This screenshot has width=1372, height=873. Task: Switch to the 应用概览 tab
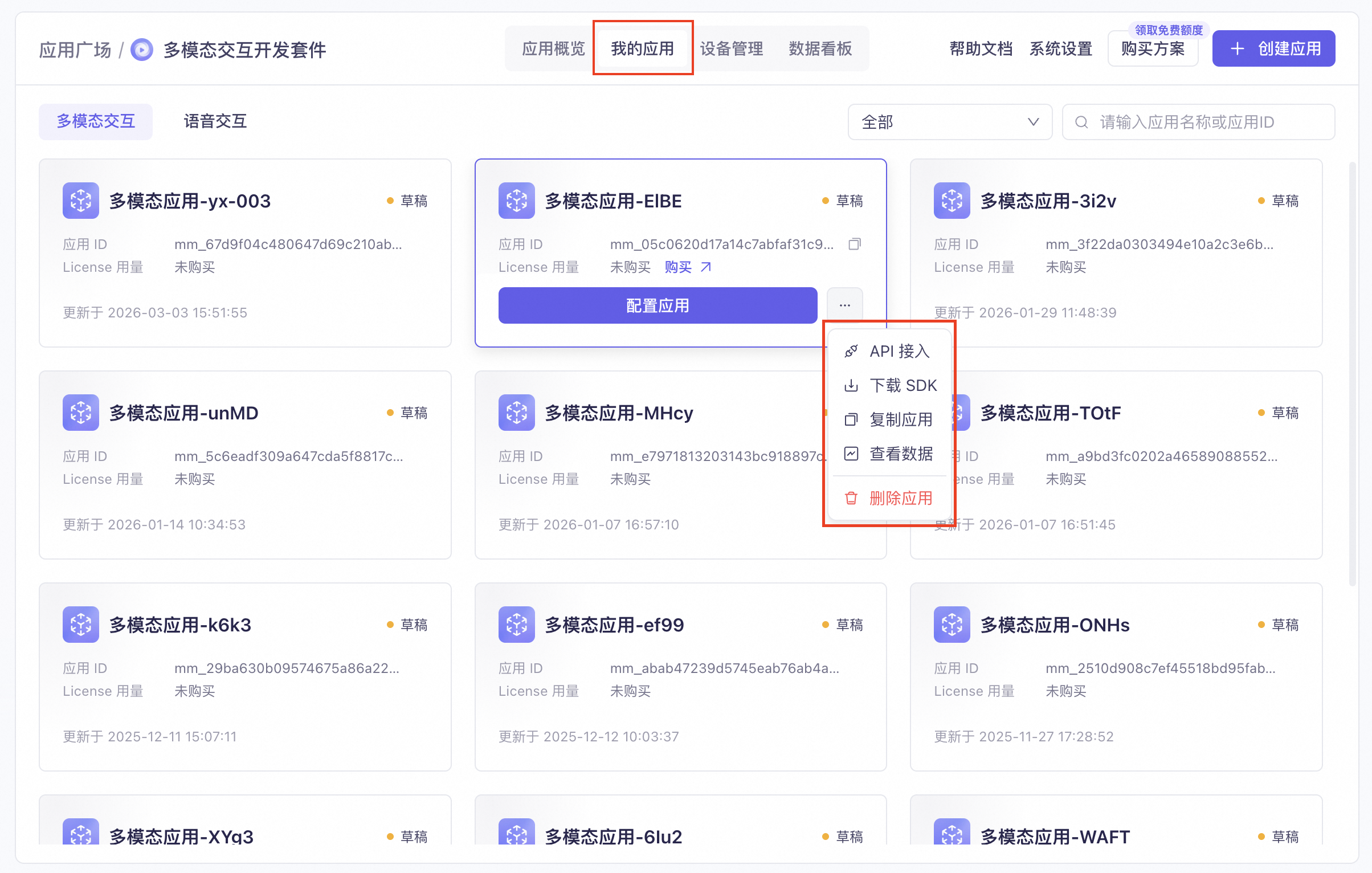[553, 49]
